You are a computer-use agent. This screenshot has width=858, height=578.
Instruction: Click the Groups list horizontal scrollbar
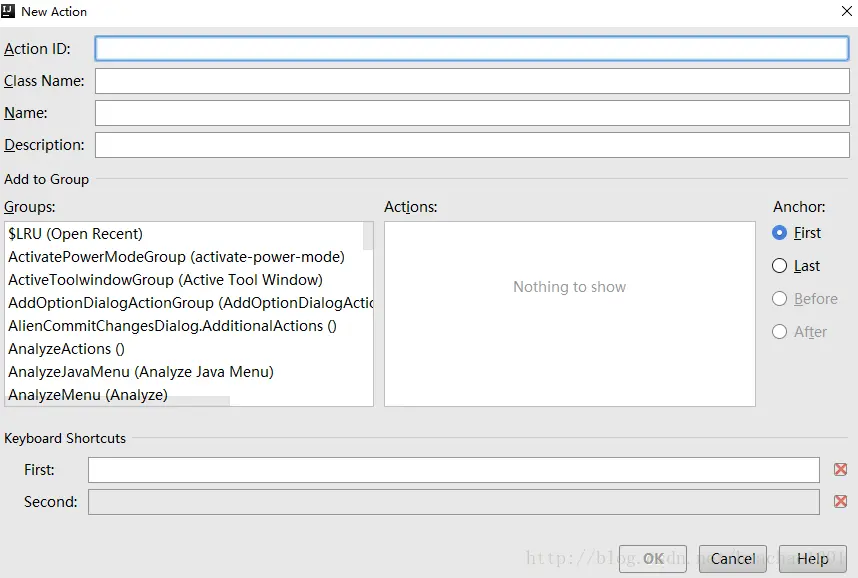click(x=118, y=401)
